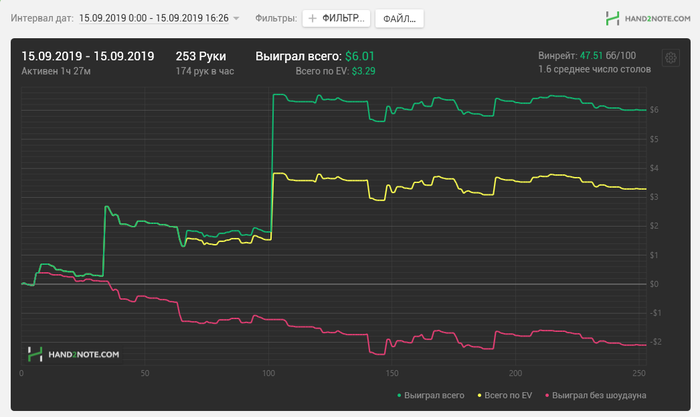Click the 100 x-axis label

[268, 373]
